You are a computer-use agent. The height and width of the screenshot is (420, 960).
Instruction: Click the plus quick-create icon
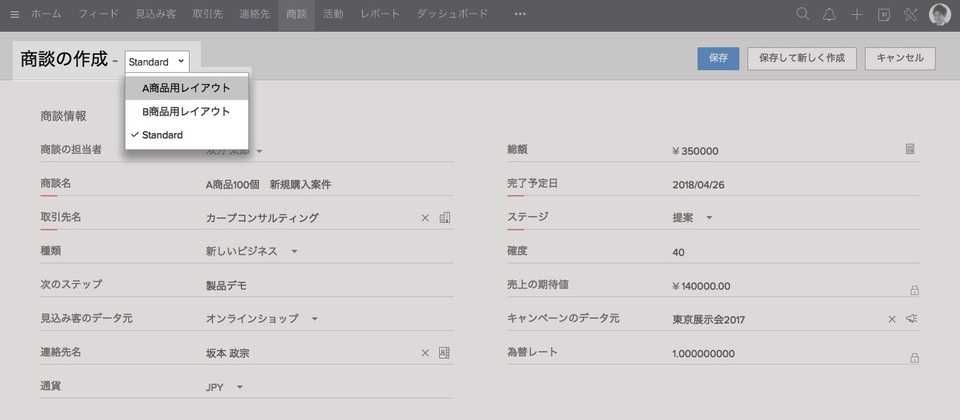coord(856,14)
